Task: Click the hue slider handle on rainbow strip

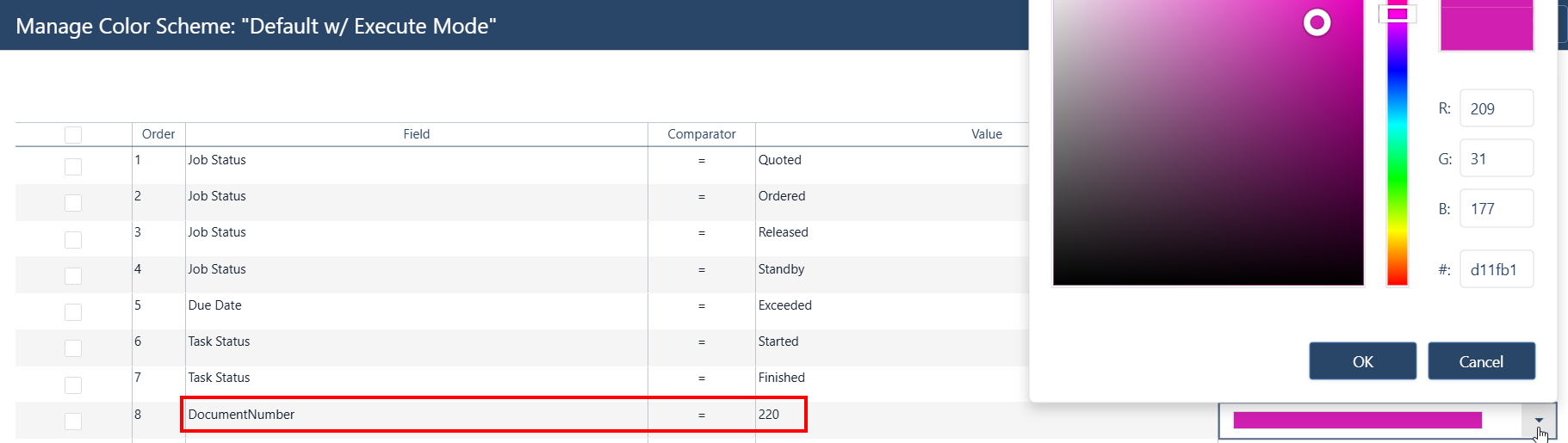Action: (1397, 14)
